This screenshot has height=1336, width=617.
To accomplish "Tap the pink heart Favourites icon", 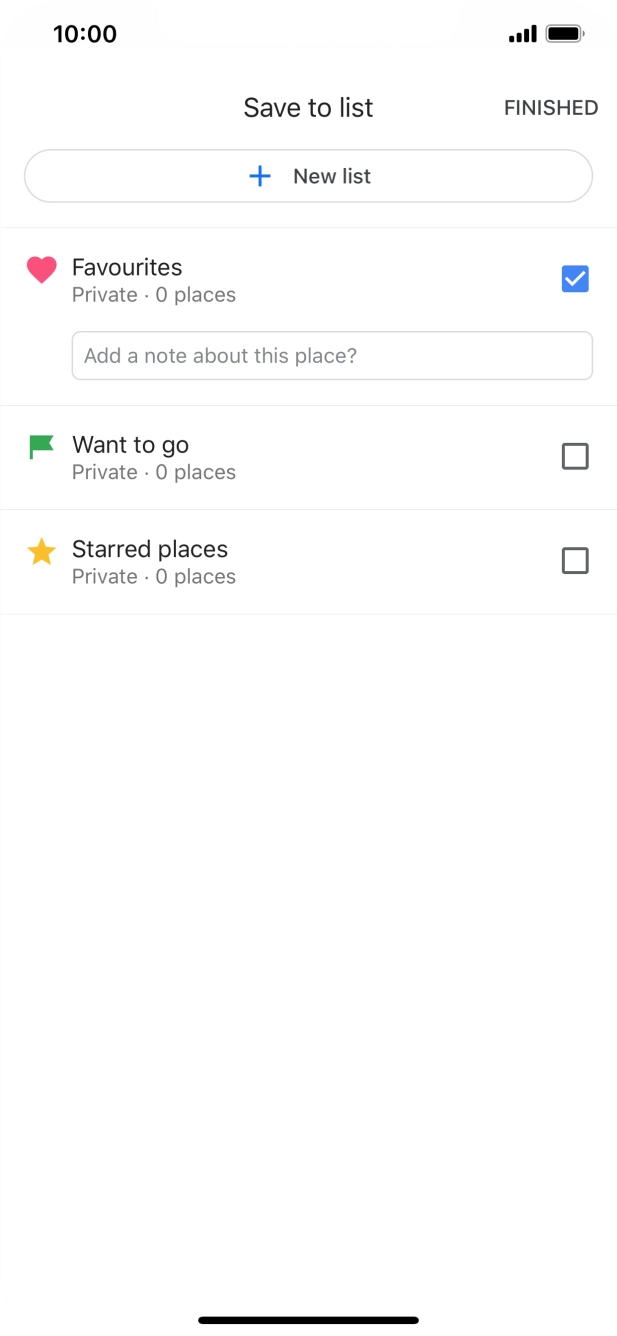I will pyautogui.click(x=41, y=269).
